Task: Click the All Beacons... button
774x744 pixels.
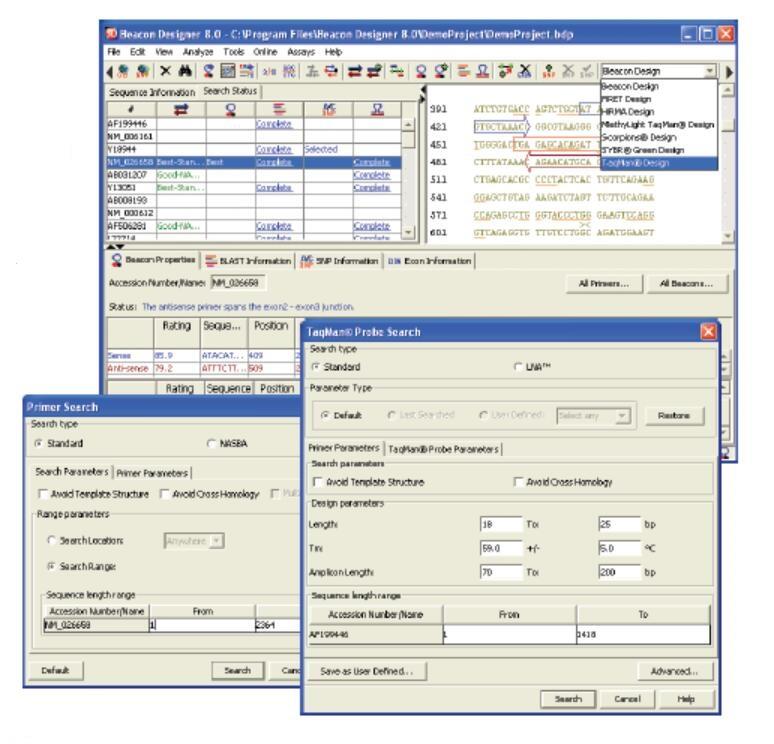Action: pos(687,283)
